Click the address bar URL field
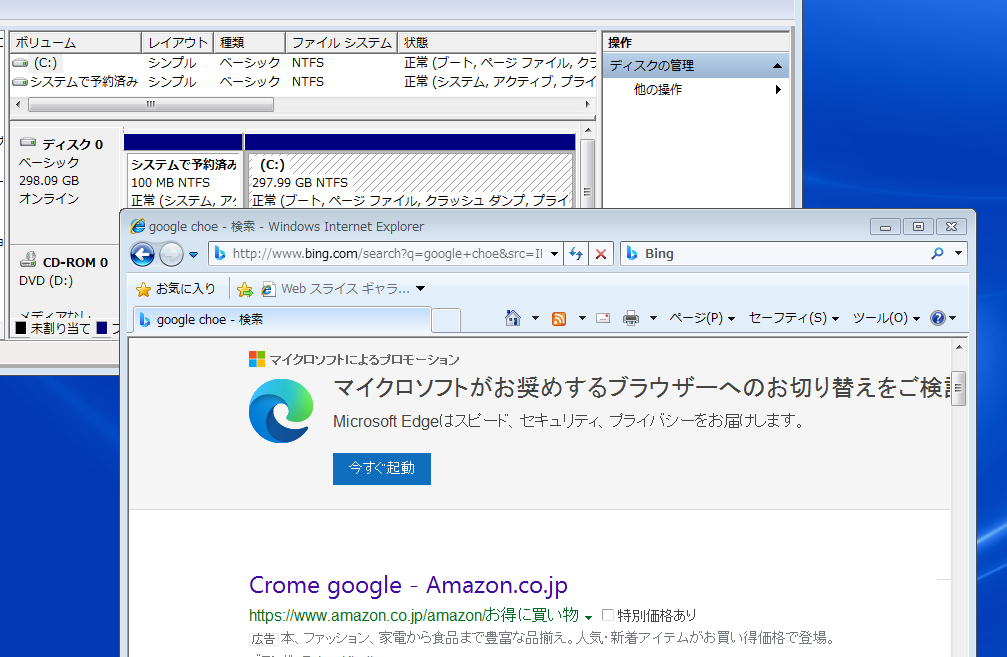 coord(387,254)
